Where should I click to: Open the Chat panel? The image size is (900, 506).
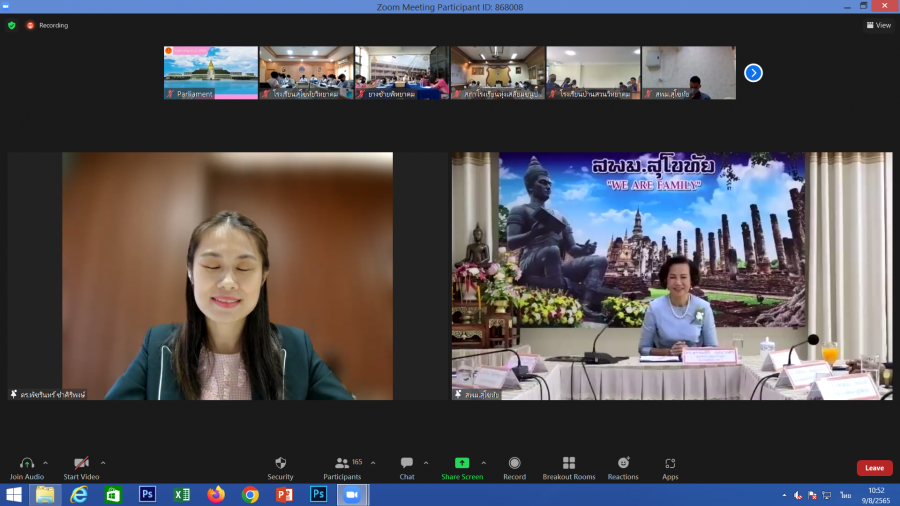pyautogui.click(x=407, y=464)
